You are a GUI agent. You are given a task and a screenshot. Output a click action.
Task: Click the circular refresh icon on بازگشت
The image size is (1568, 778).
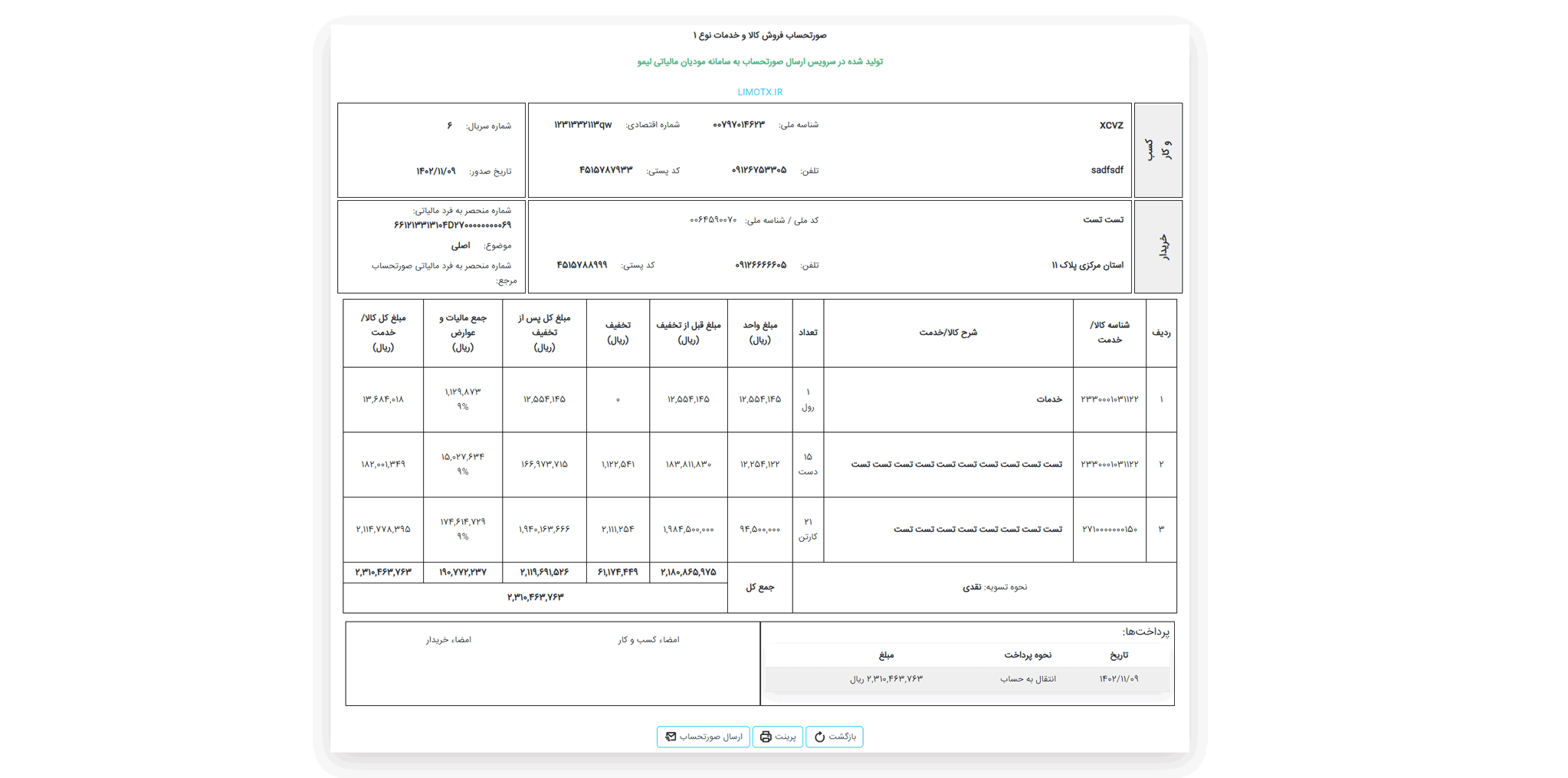point(818,737)
